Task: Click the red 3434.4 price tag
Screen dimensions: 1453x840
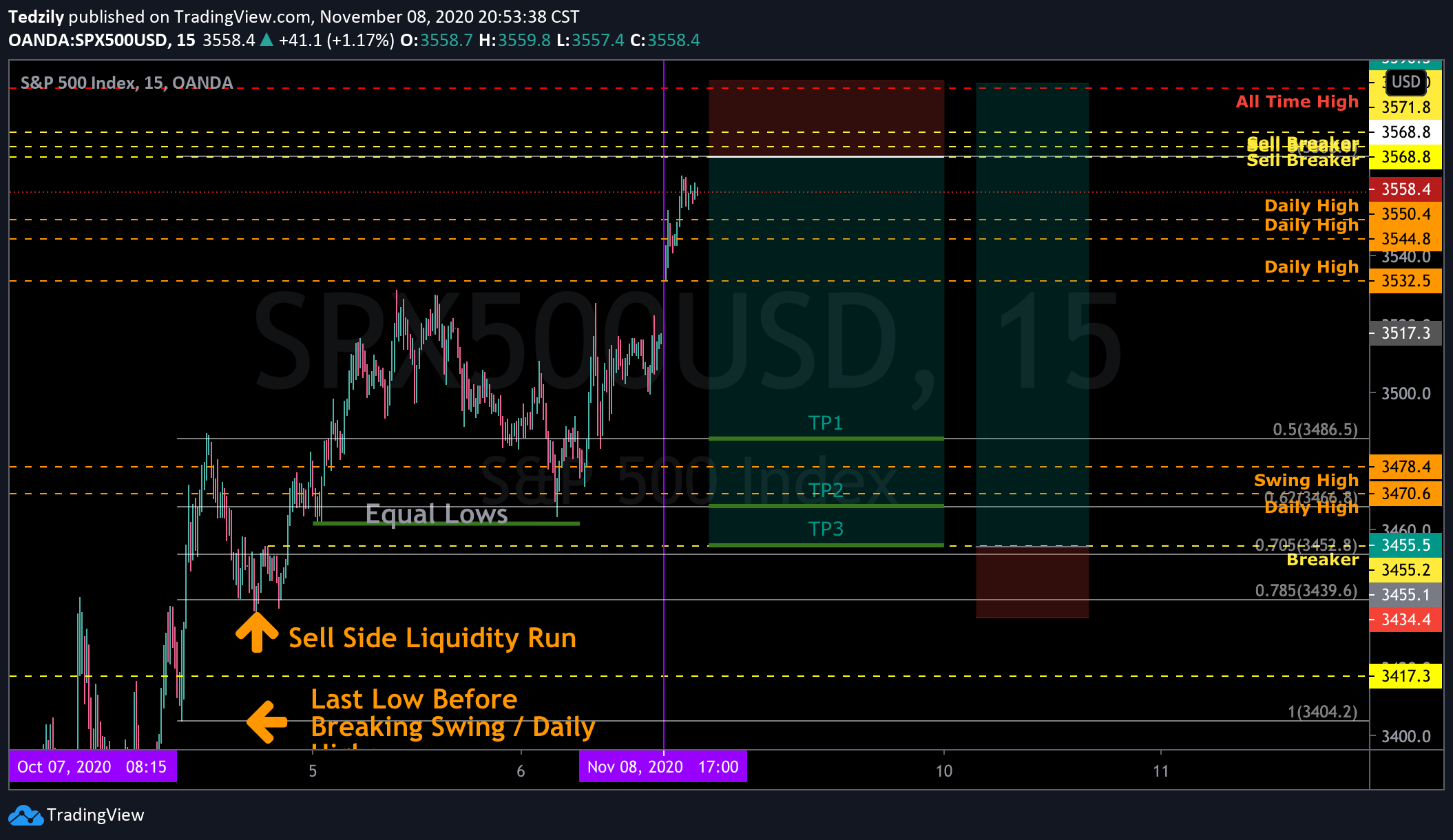Action: tap(1405, 620)
